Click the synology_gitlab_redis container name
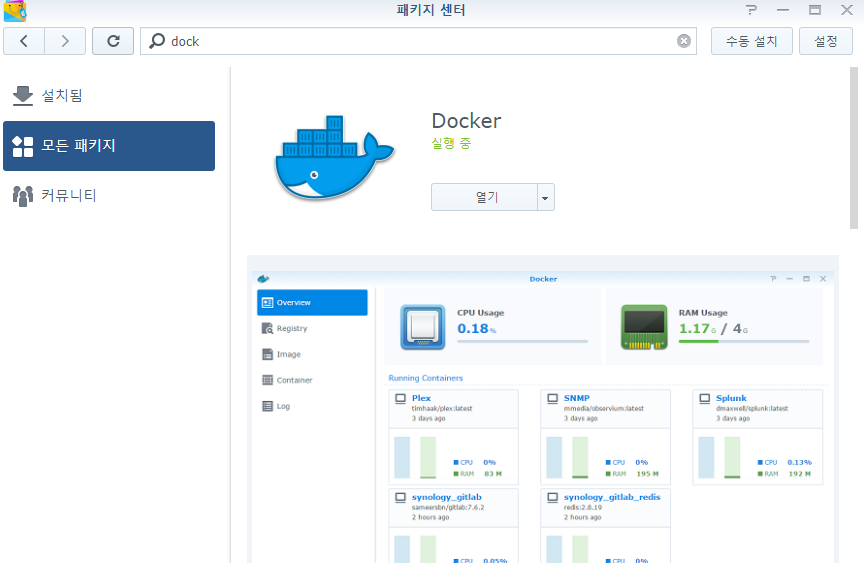864x563 pixels. [x=612, y=497]
